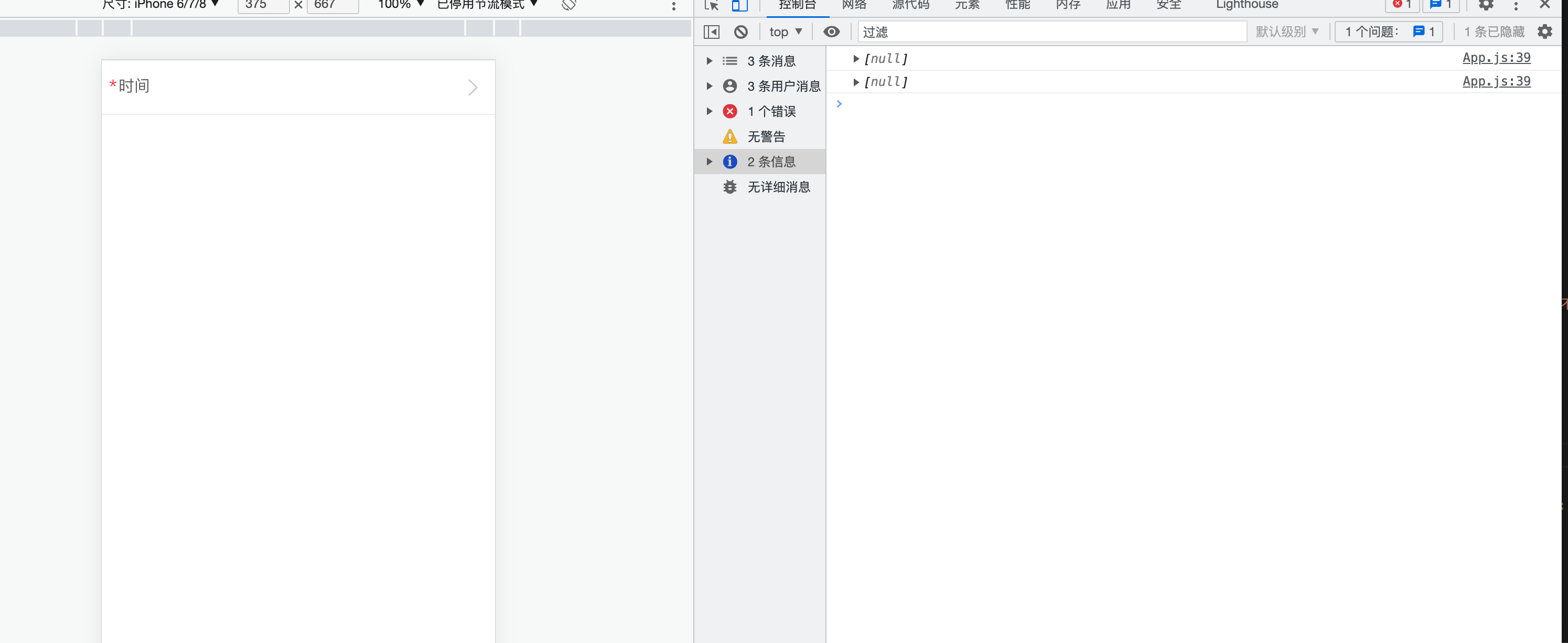This screenshot has height=643, width=1568.
Task: Click the error count badge in toolbar
Action: coord(1402,5)
